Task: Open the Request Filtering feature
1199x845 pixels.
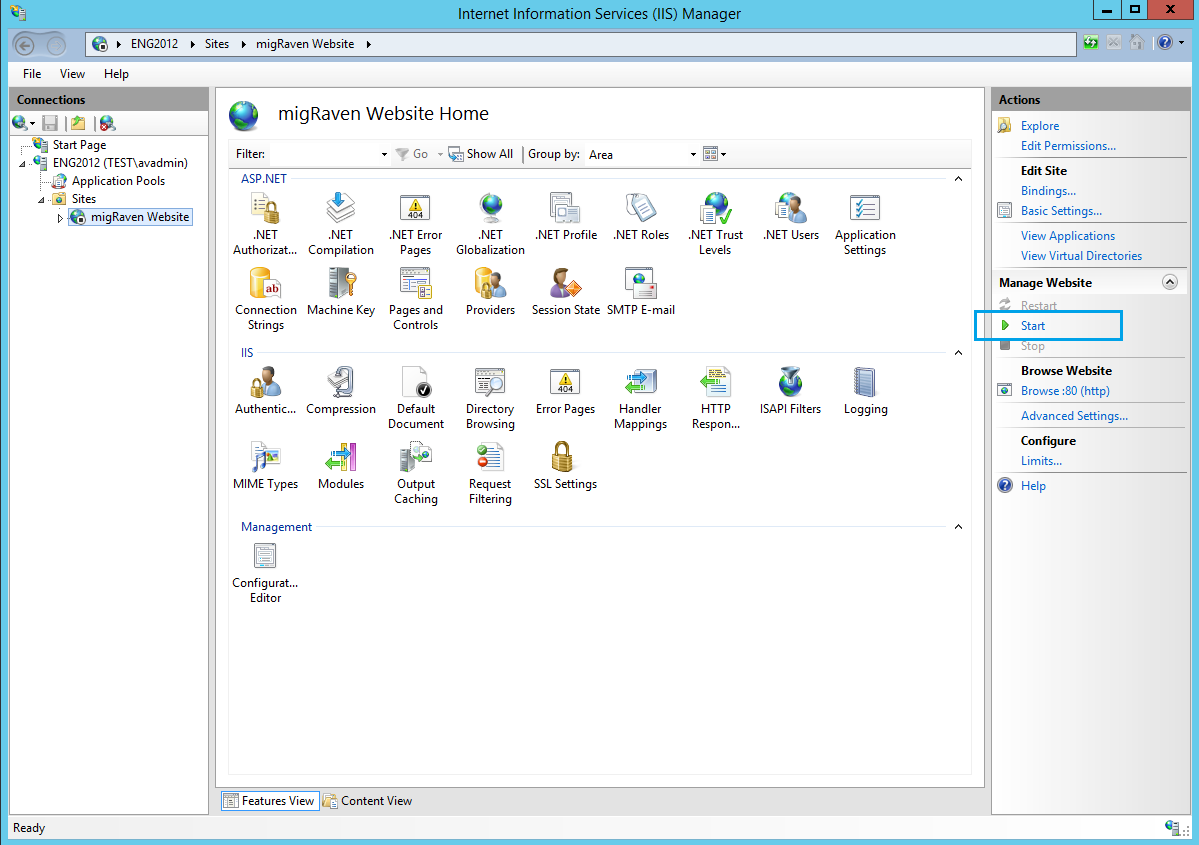Action: tap(490, 473)
